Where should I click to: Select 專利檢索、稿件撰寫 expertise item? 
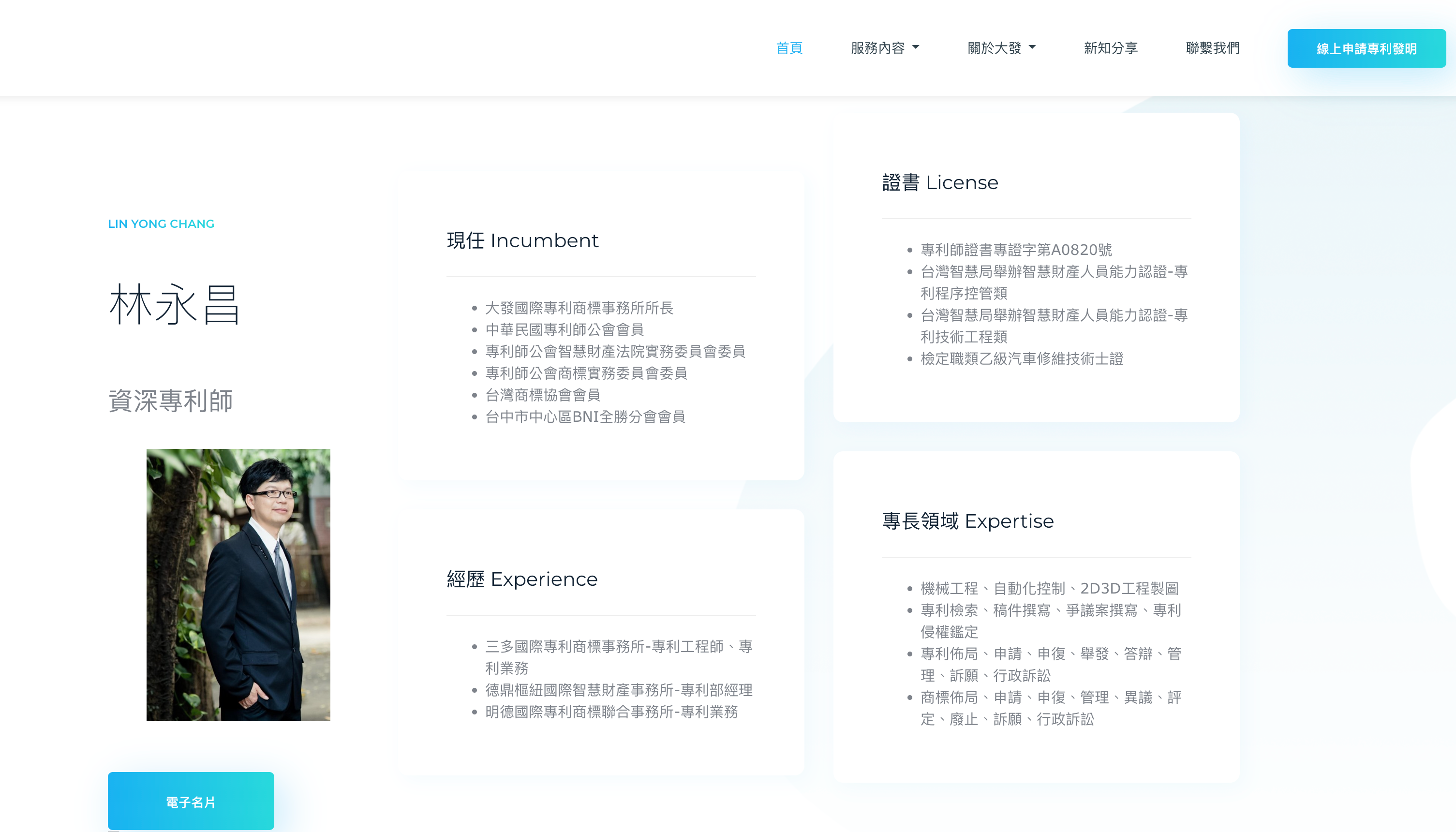click(1051, 621)
